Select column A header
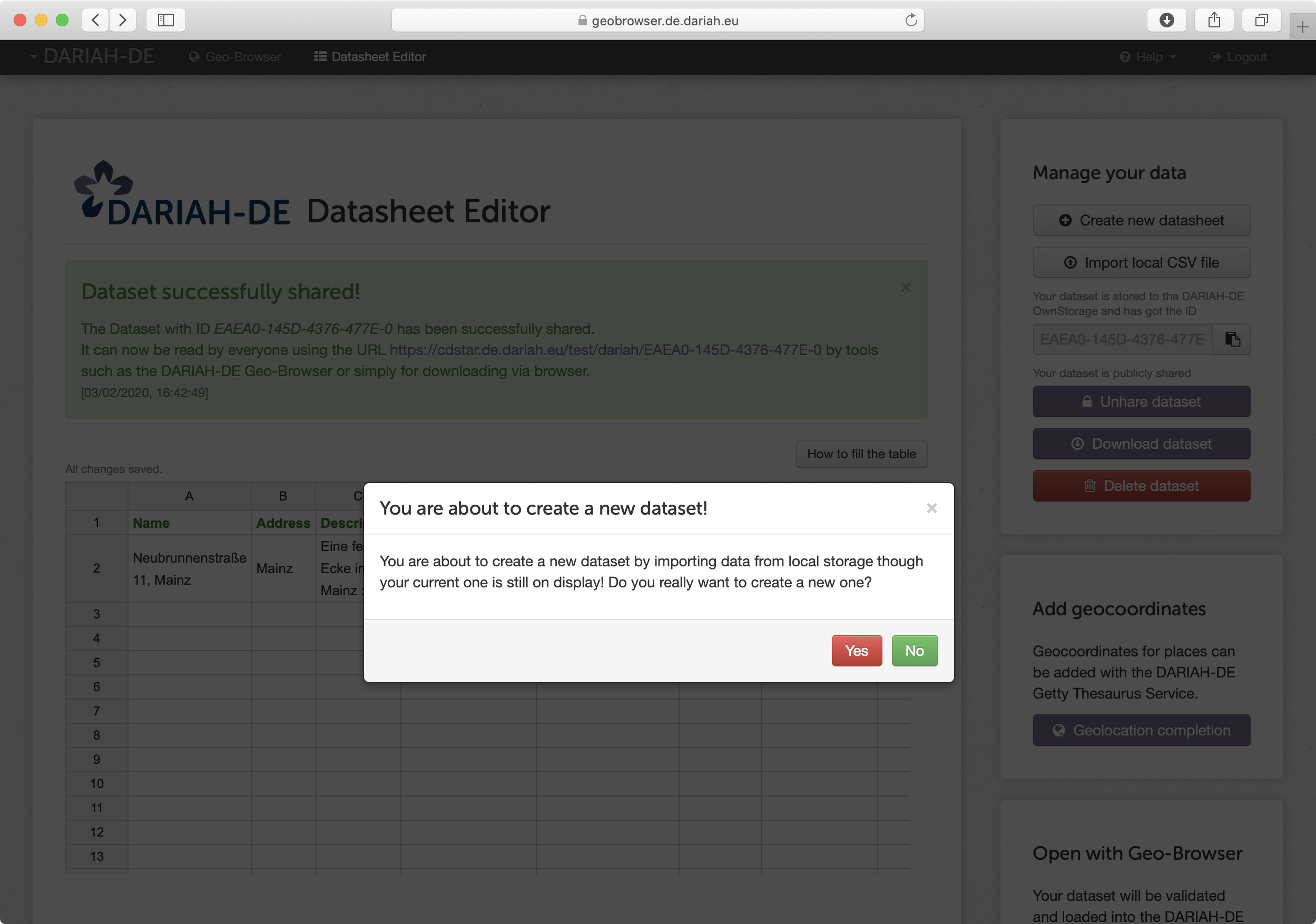The width and height of the screenshot is (1316, 924). 189,496
